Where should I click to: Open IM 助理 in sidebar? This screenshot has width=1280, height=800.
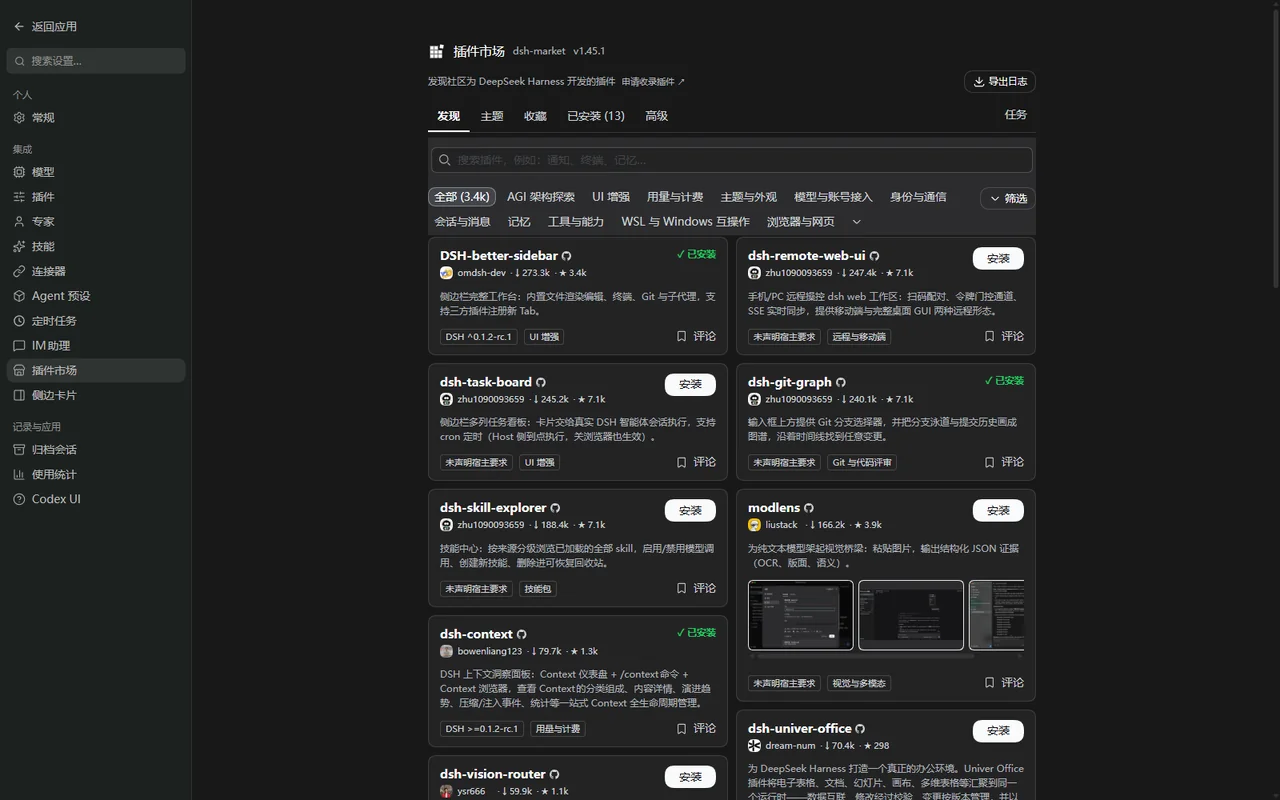click(x=96, y=345)
